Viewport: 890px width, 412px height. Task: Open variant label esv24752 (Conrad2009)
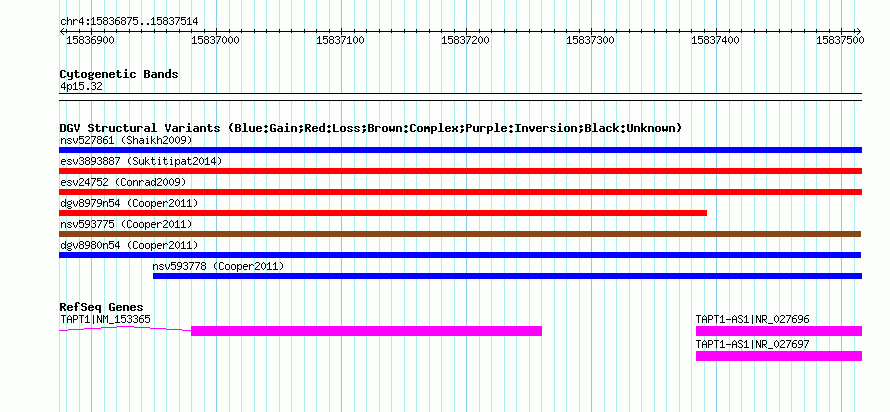pyautogui.click(x=123, y=182)
